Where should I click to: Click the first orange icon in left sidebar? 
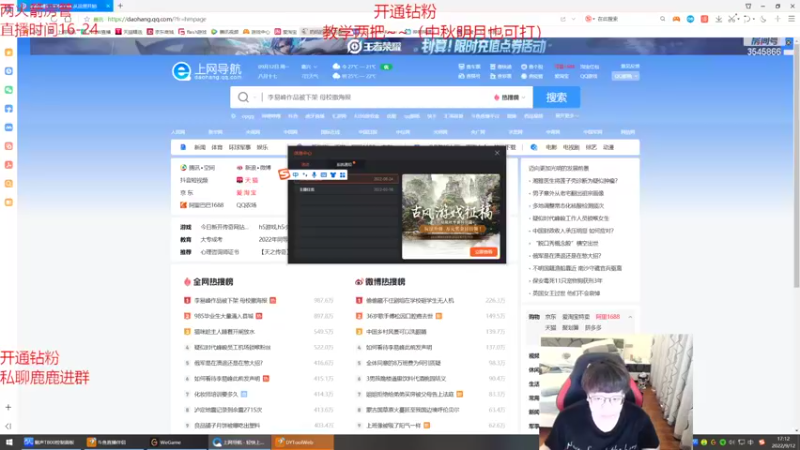coord(9,53)
